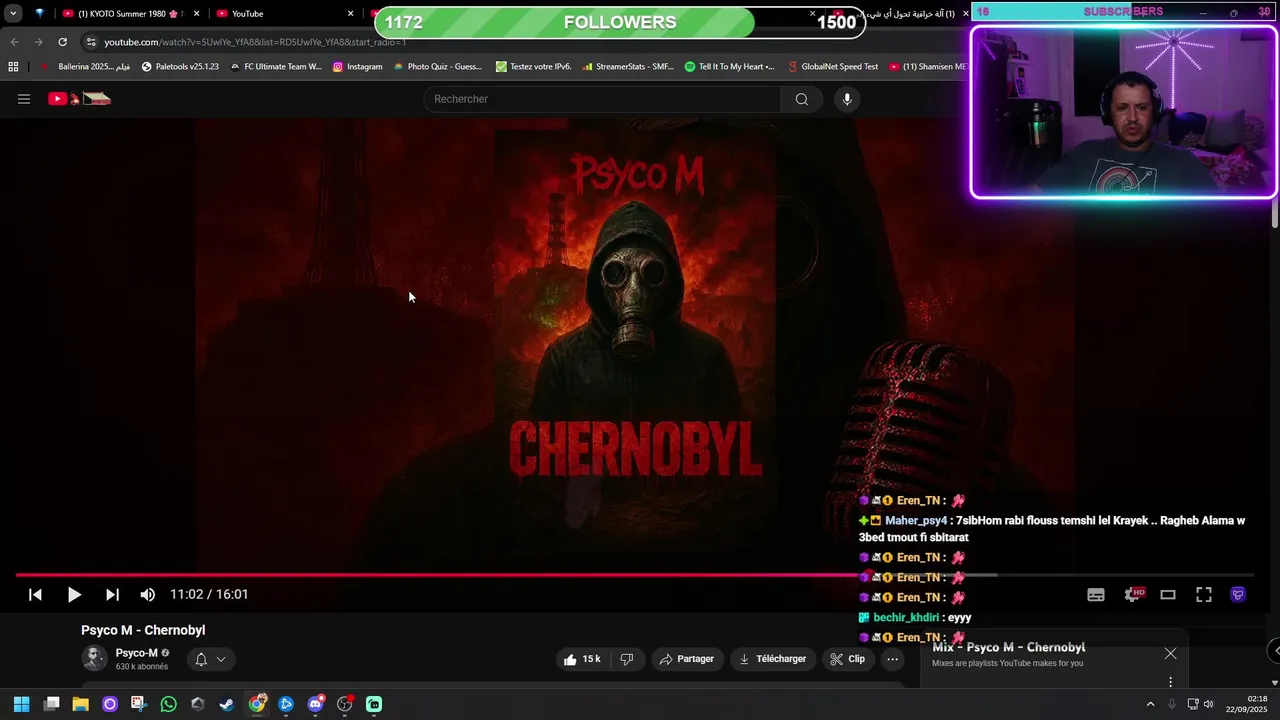The height and width of the screenshot is (720, 1280).
Task: Open the purple circle app on taskbar
Action: click(x=110, y=704)
